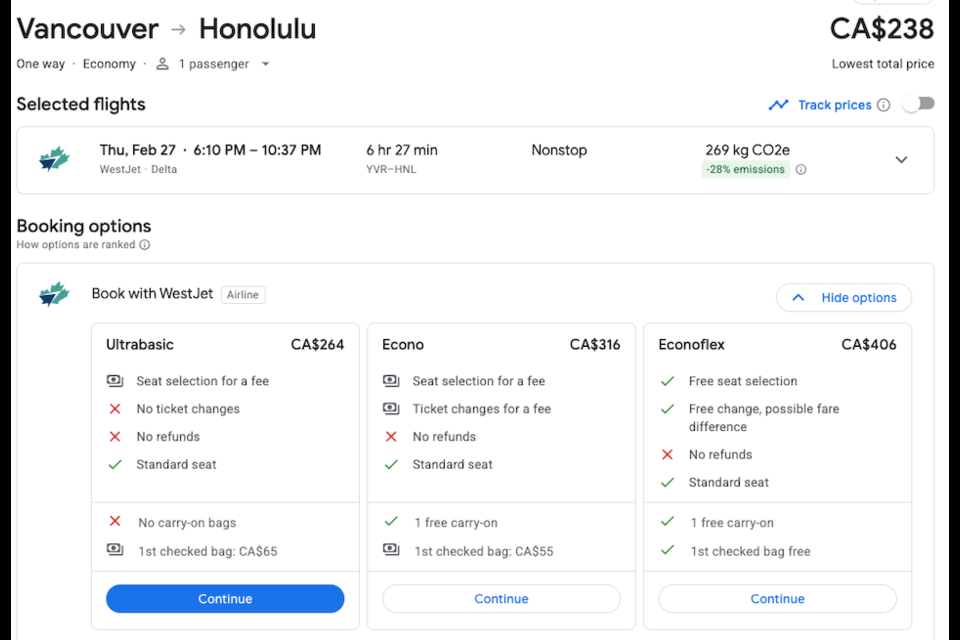This screenshot has height=640, width=960.
Task: Click the how options are ranked info icon
Action: pos(144,244)
